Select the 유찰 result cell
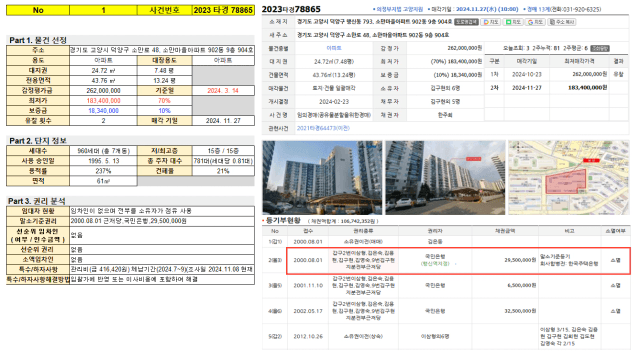This screenshot has width=640, height=360. (618, 74)
